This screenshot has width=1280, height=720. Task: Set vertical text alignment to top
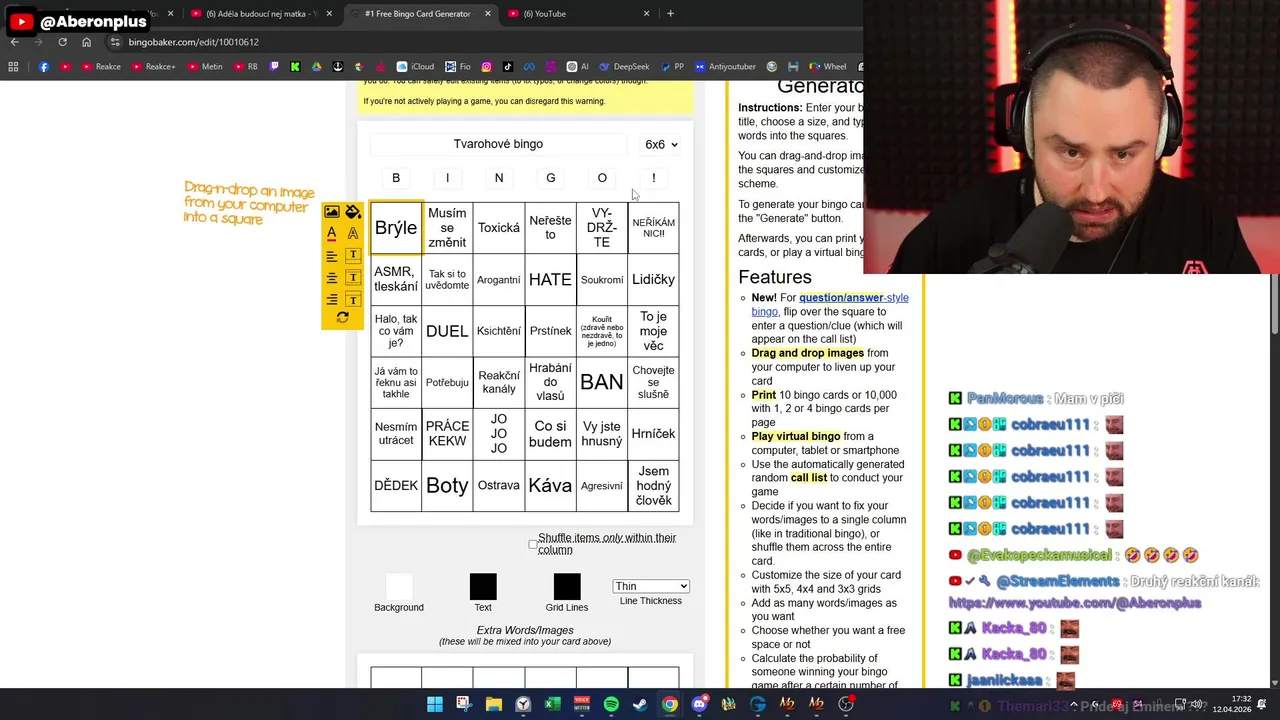353,255
